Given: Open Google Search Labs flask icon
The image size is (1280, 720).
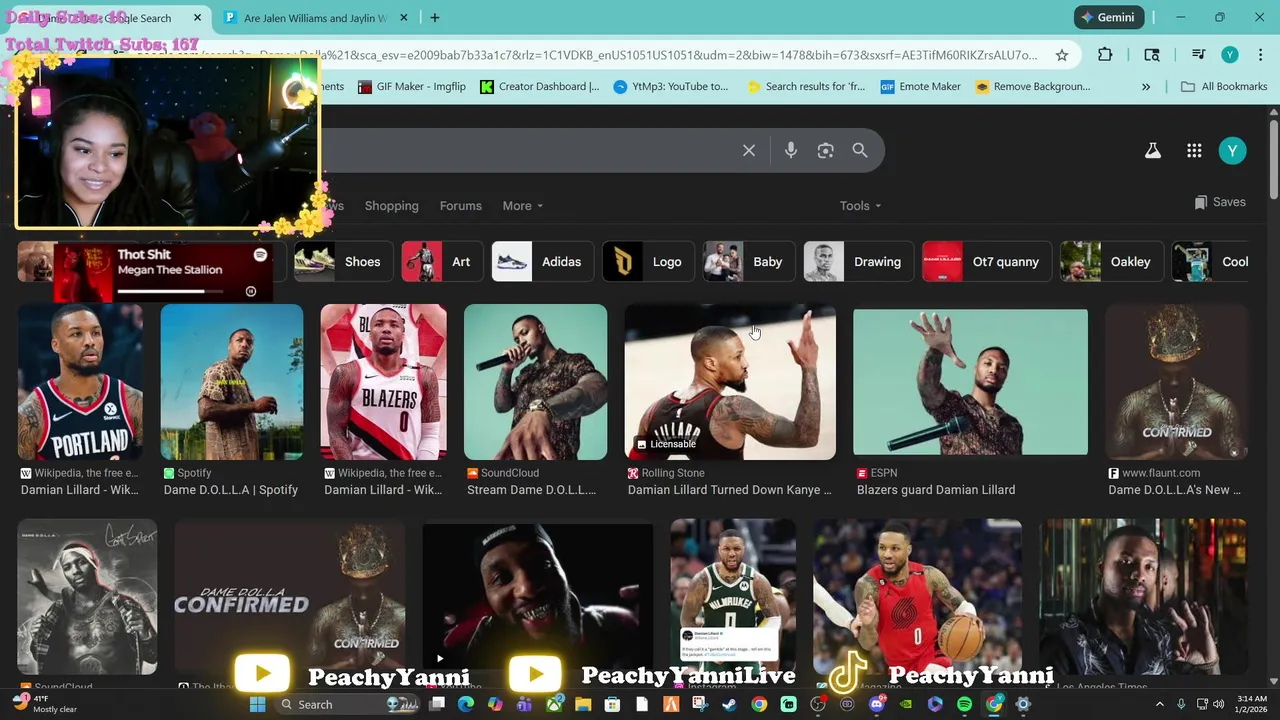Looking at the screenshot, I should point(1153,150).
